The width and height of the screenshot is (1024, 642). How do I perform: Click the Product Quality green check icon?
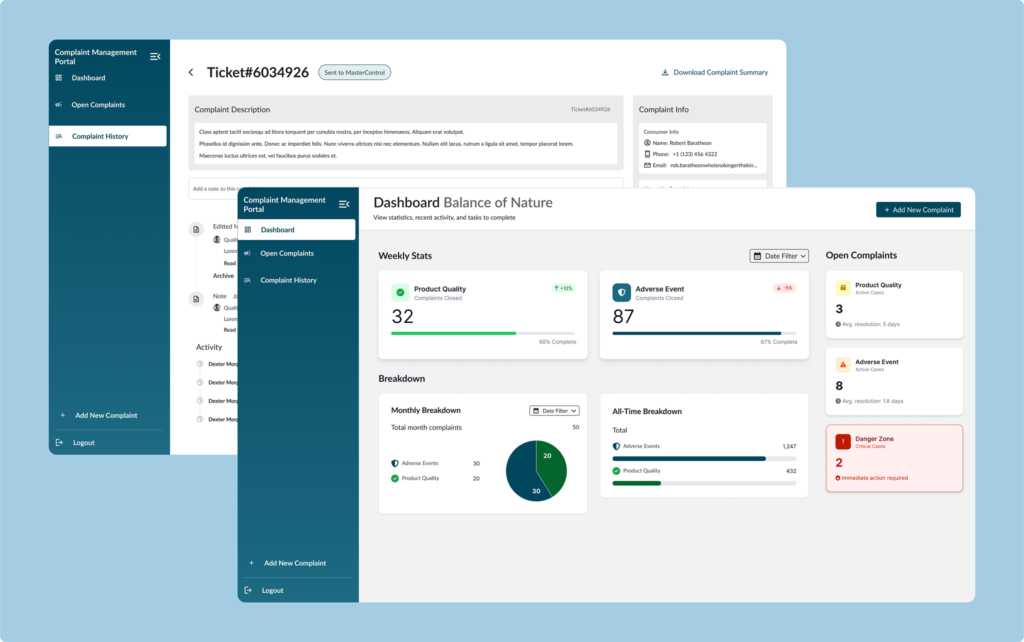click(x=400, y=292)
